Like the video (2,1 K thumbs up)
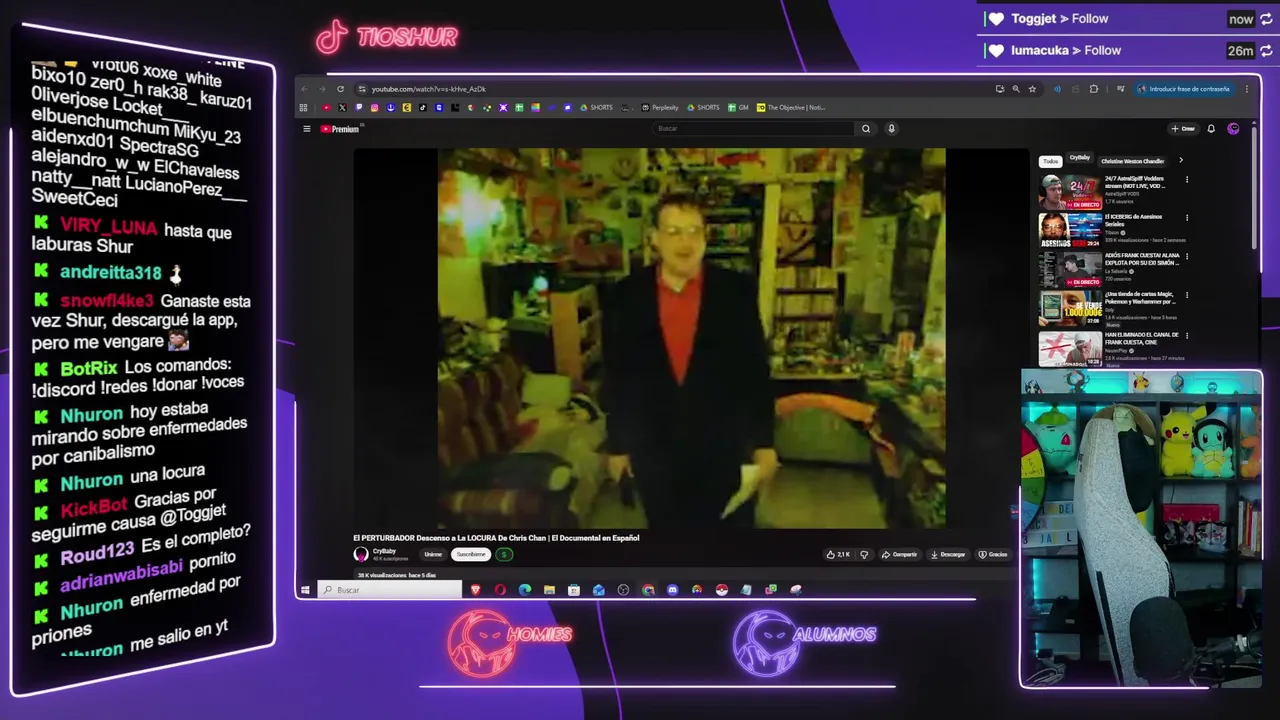1280x720 pixels. (838, 554)
